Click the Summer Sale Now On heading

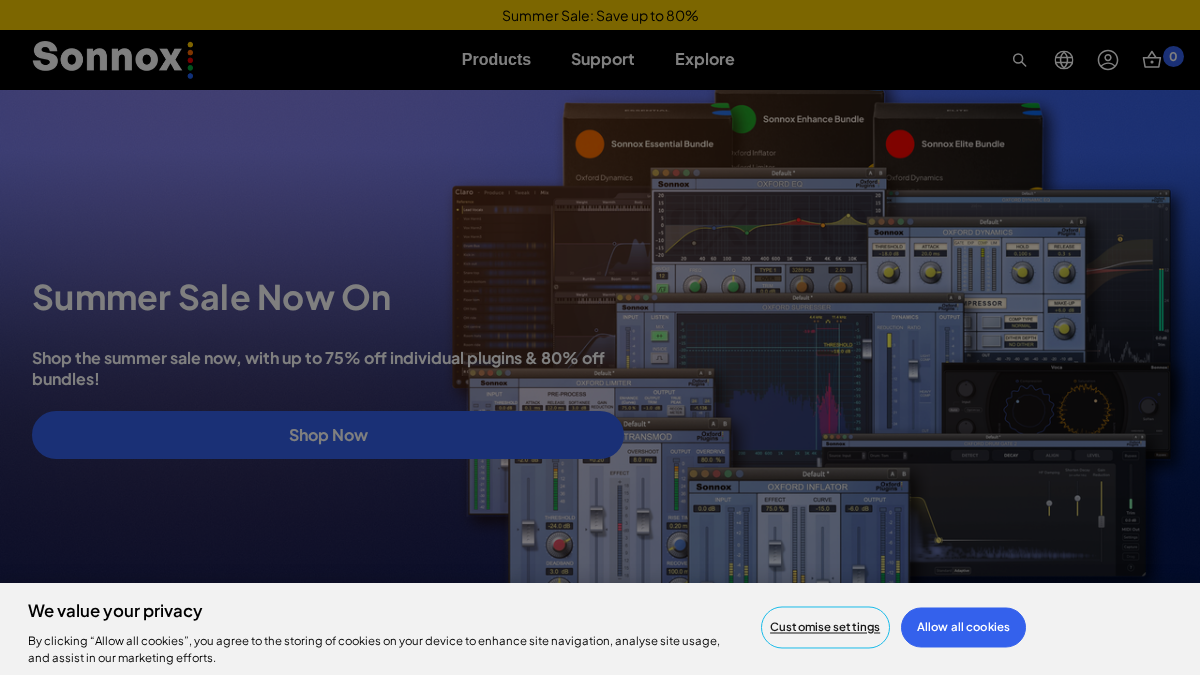pyautogui.click(x=211, y=297)
